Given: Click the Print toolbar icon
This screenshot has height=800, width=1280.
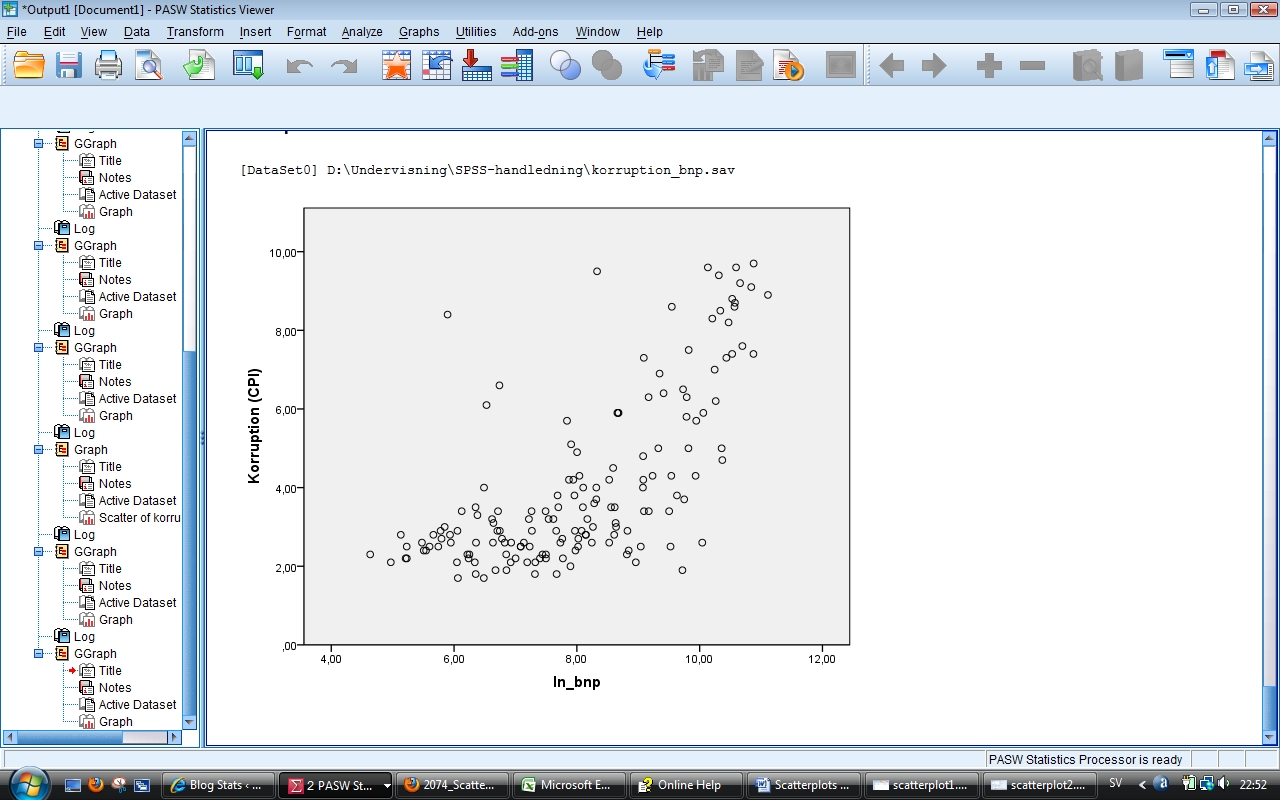Looking at the screenshot, I should click(x=108, y=65).
